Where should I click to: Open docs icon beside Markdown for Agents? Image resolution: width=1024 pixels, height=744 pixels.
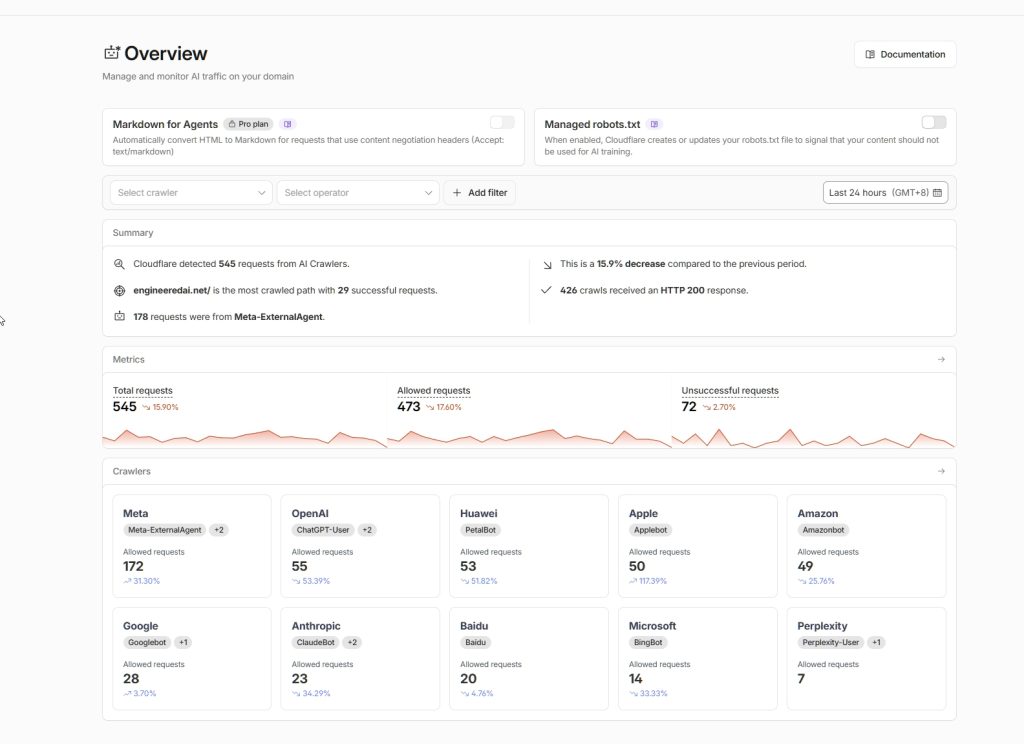pyautogui.click(x=287, y=124)
